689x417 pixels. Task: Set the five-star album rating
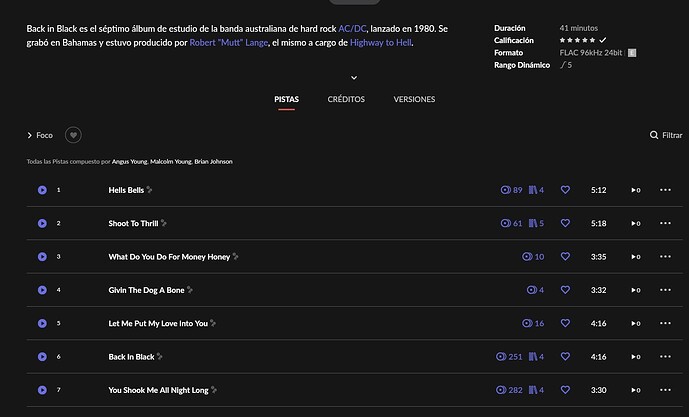pos(577,40)
